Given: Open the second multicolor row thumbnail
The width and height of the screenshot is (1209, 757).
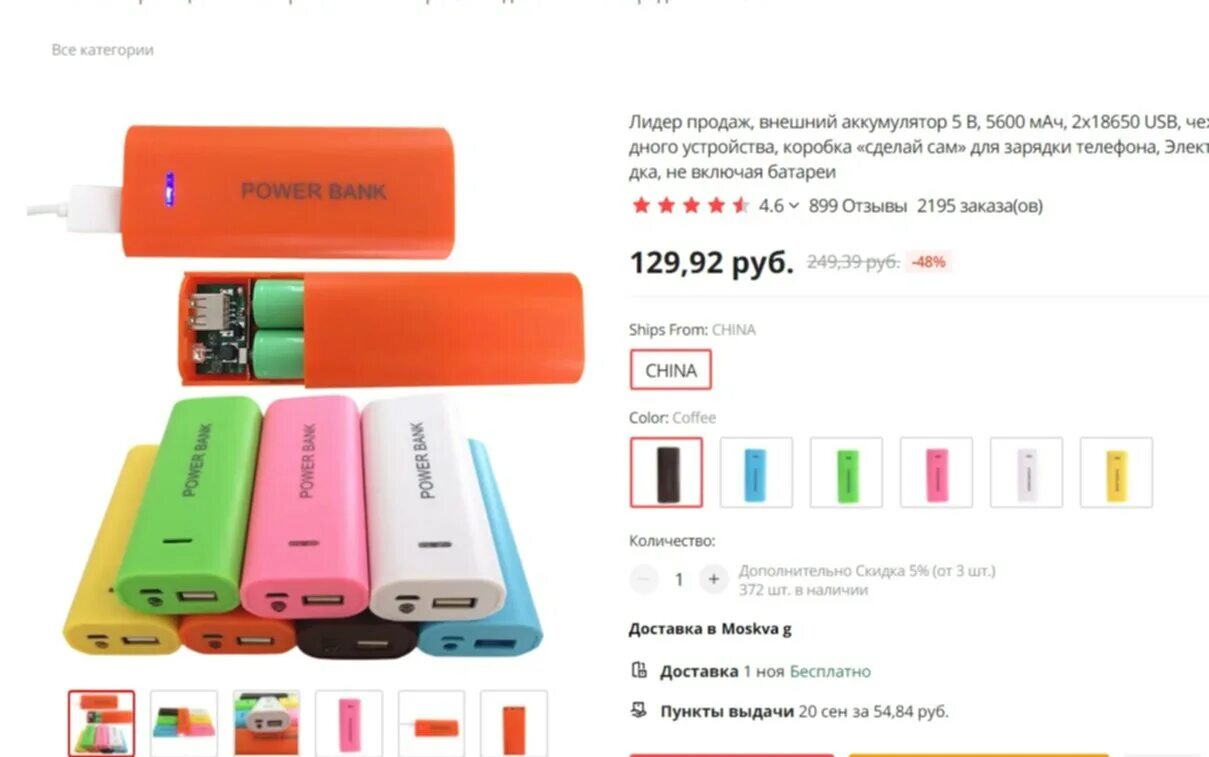Looking at the screenshot, I should click(x=184, y=723).
